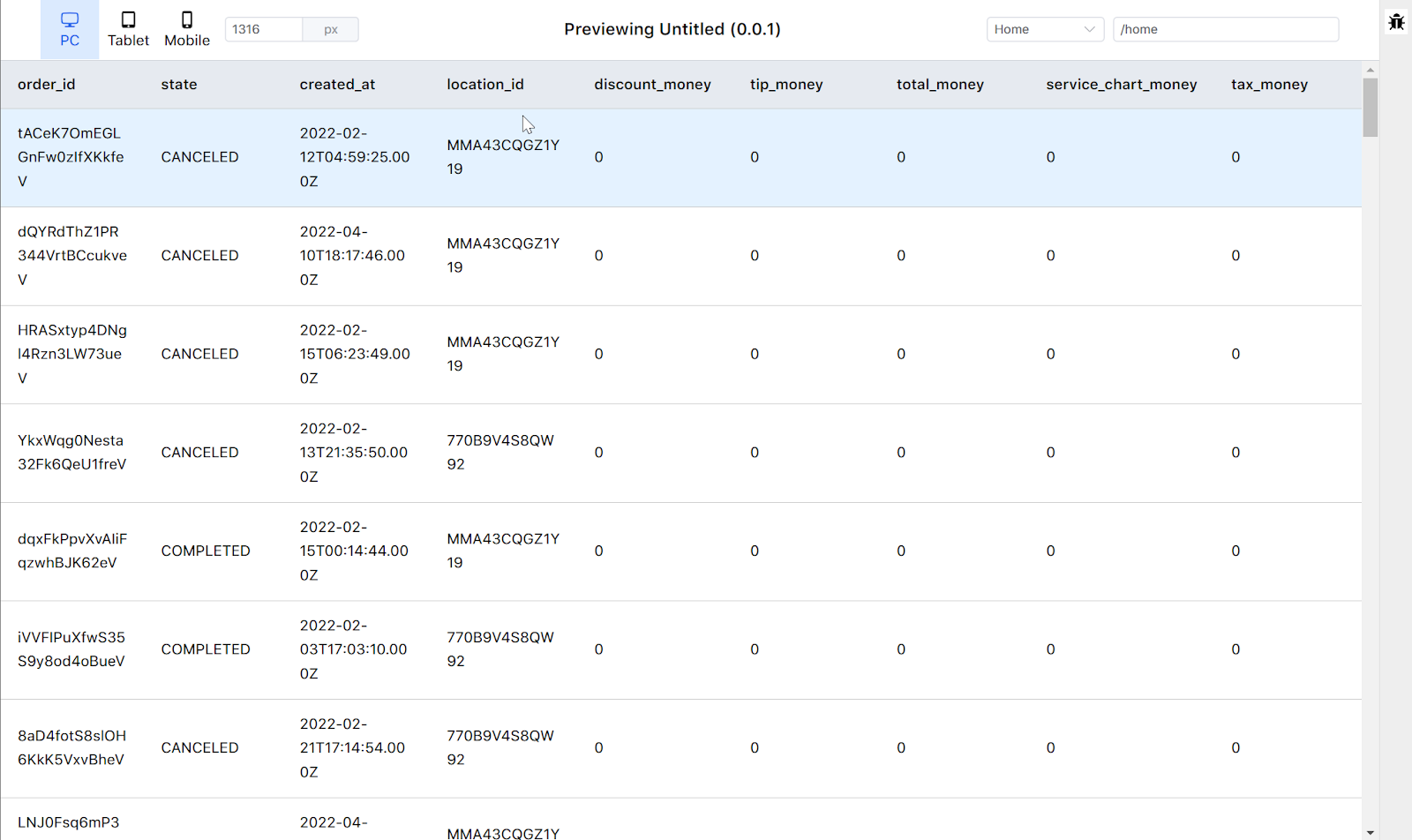Viewport: 1412px width, 840px height.
Task: Select order HRASxtyp4DNgI4Rzn3LW73ueV cell
Action: pos(72,354)
